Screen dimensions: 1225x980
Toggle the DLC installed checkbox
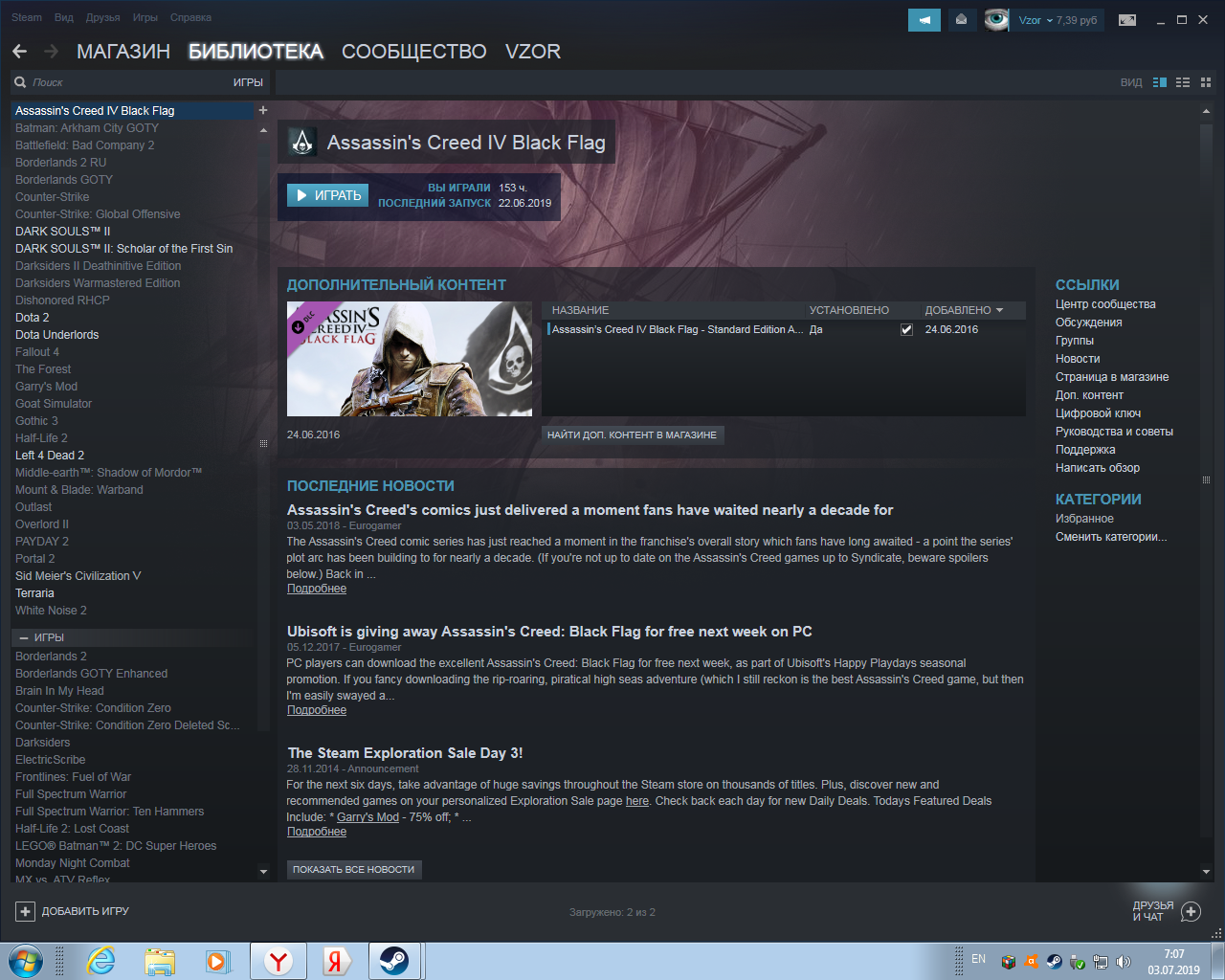[906, 329]
